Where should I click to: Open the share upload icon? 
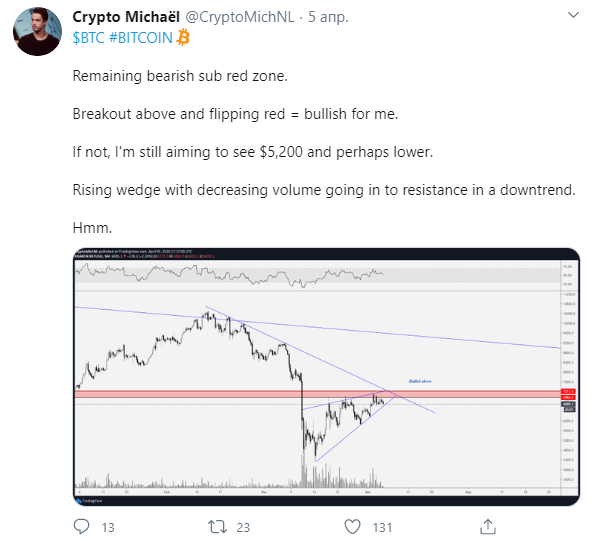click(x=487, y=527)
